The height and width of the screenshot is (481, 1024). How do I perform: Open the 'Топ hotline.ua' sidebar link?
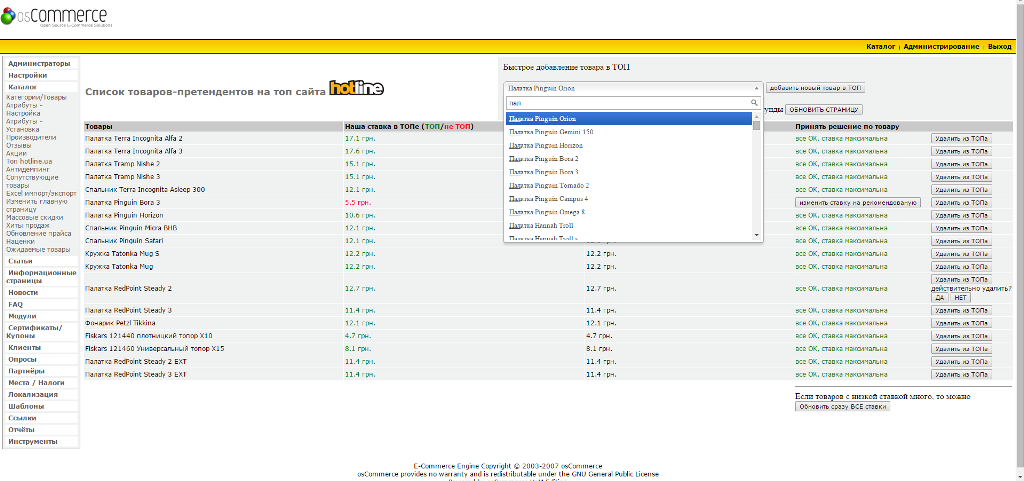(x=29, y=161)
